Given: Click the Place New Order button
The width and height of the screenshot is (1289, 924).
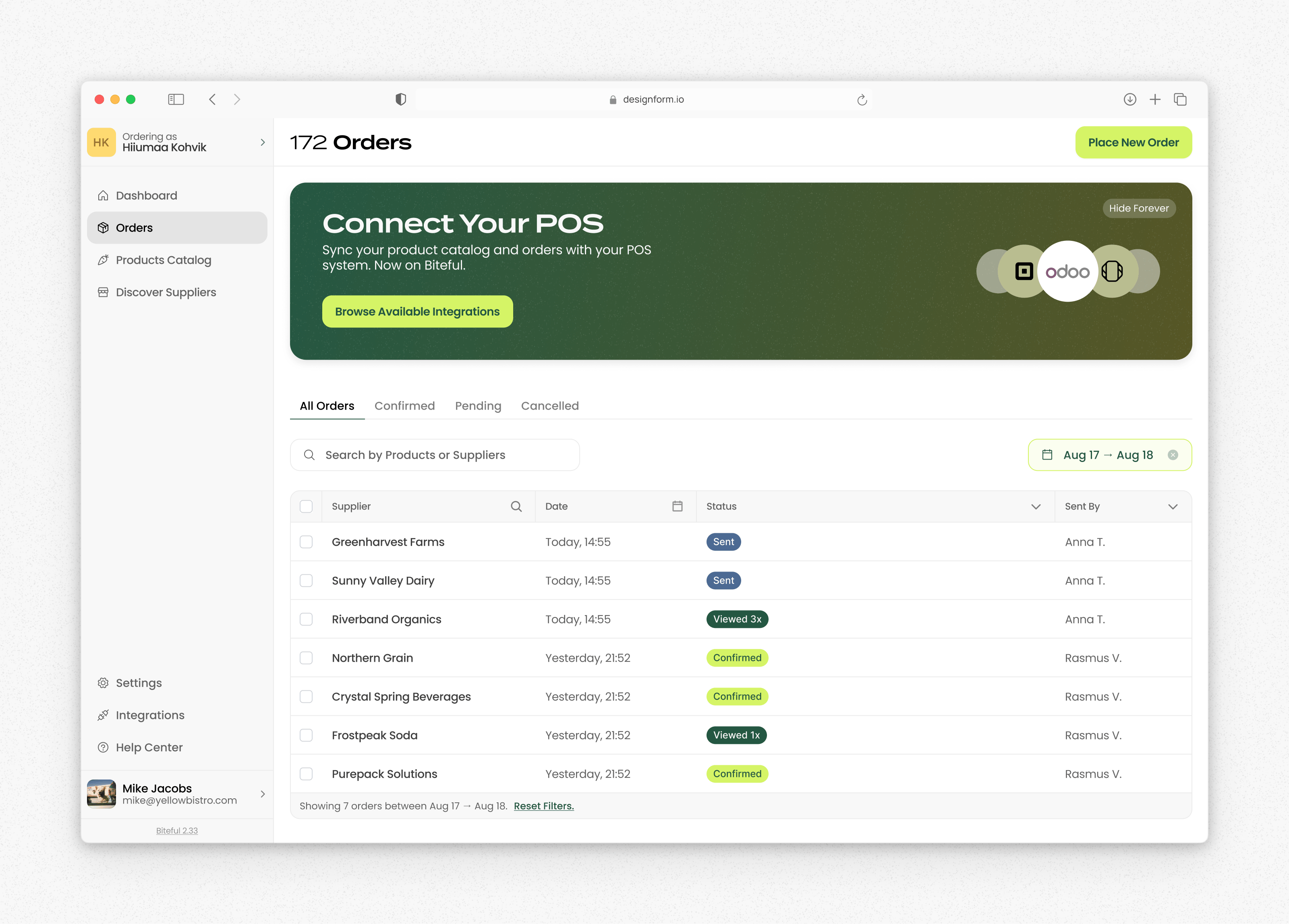Looking at the screenshot, I should (x=1133, y=142).
